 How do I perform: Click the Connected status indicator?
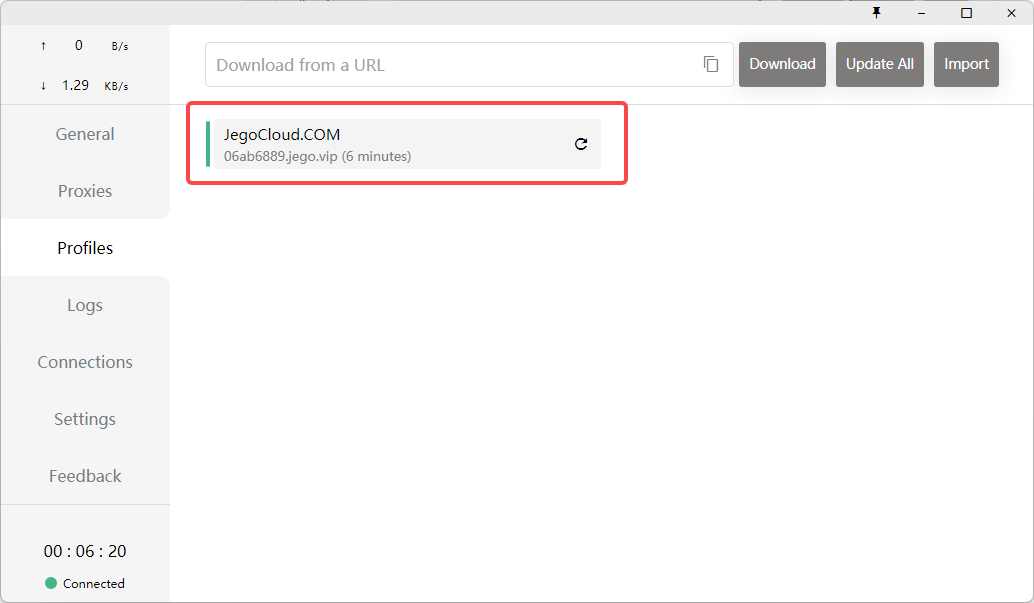tap(85, 583)
